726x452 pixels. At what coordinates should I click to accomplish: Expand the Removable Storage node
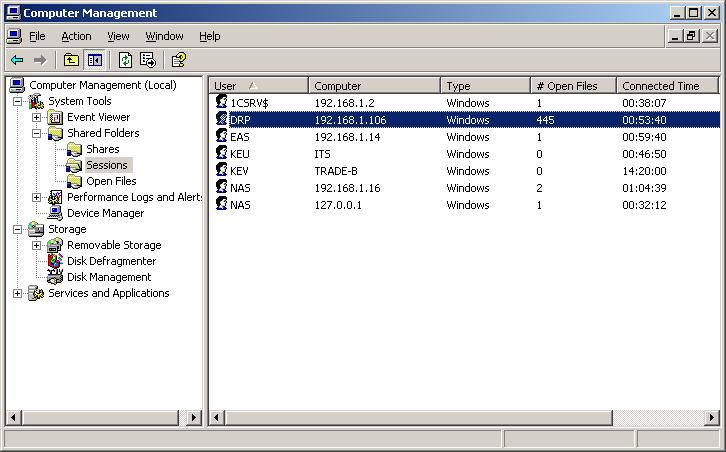pyautogui.click(x=37, y=245)
